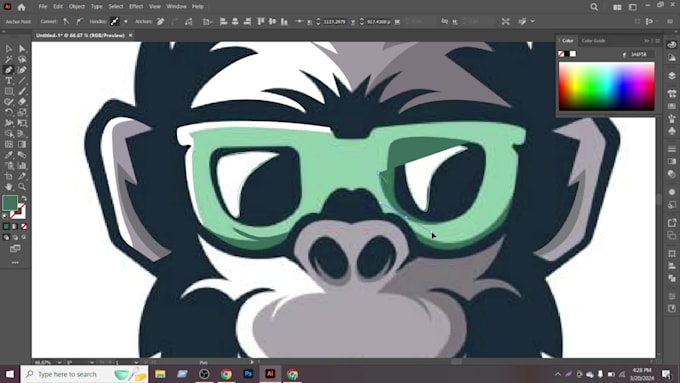Close the Untitled-1 document tab
Image resolution: width=680 pixels, height=383 pixels.
[131, 36]
